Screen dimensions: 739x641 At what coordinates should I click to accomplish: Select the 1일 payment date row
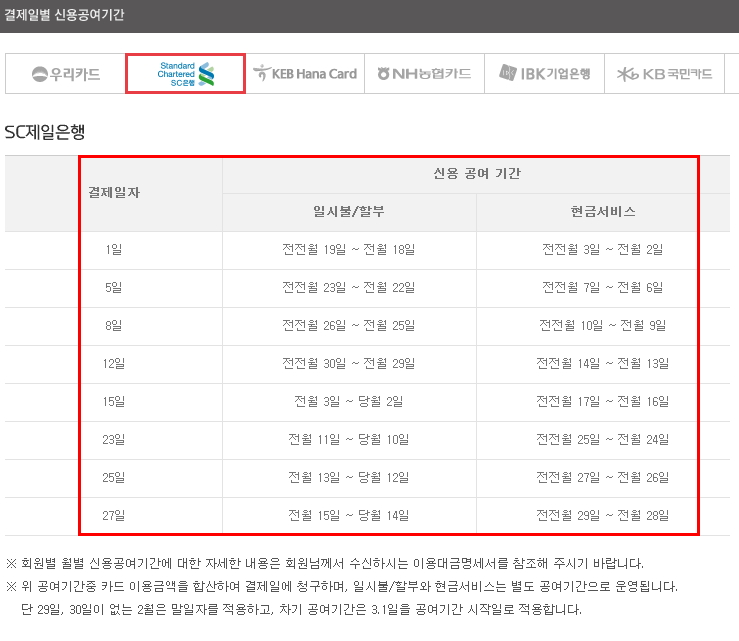[x=114, y=250]
